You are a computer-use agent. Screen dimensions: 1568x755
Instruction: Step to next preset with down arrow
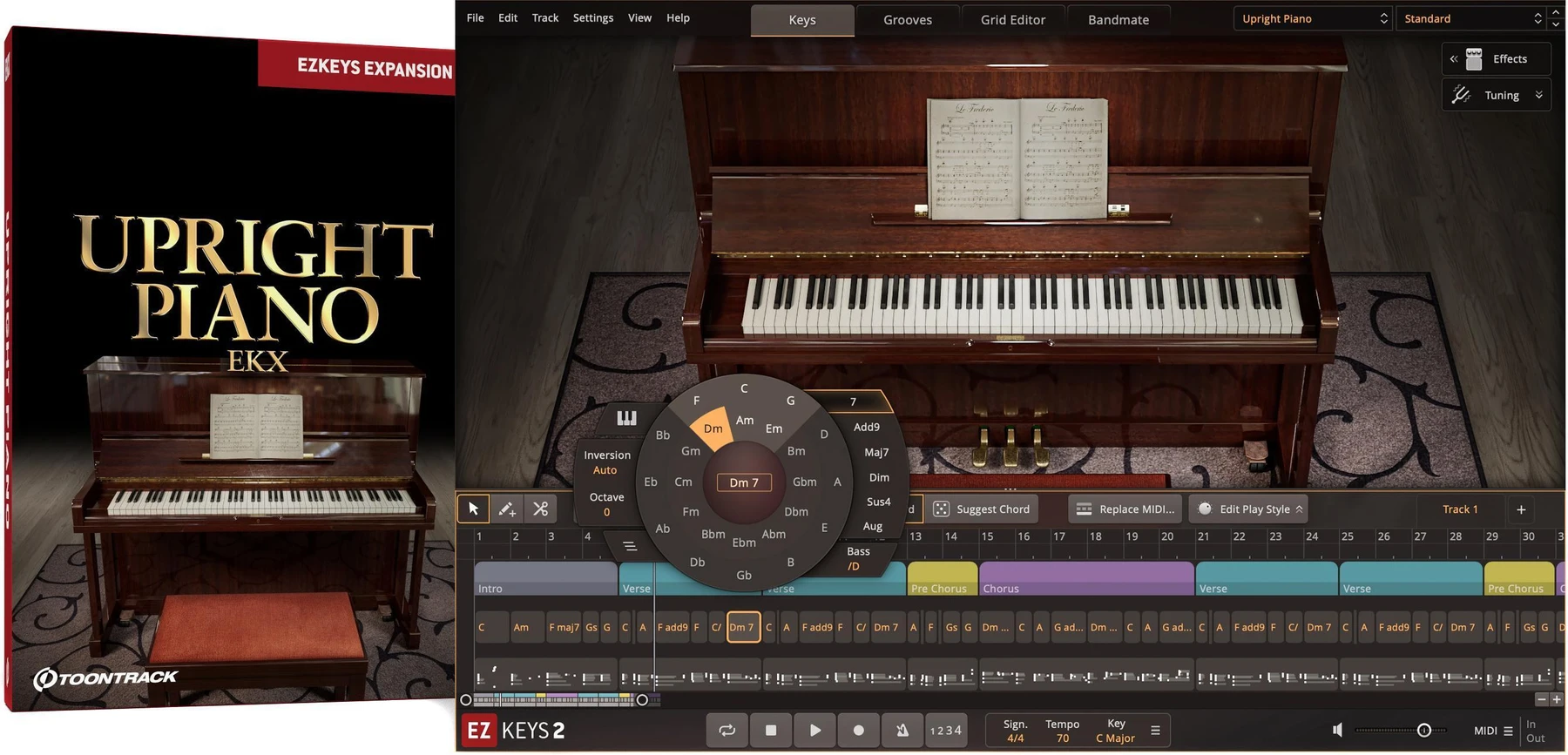point(1556,24)
